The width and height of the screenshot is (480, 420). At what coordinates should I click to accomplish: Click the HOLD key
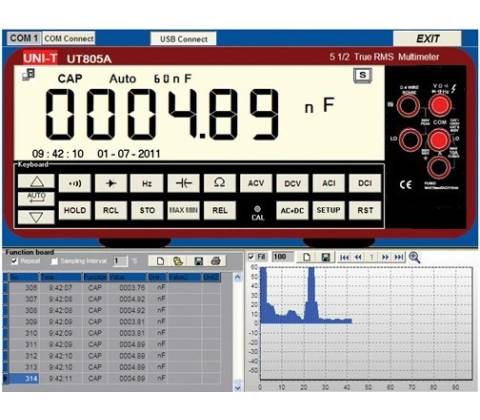tap(75, 210)
